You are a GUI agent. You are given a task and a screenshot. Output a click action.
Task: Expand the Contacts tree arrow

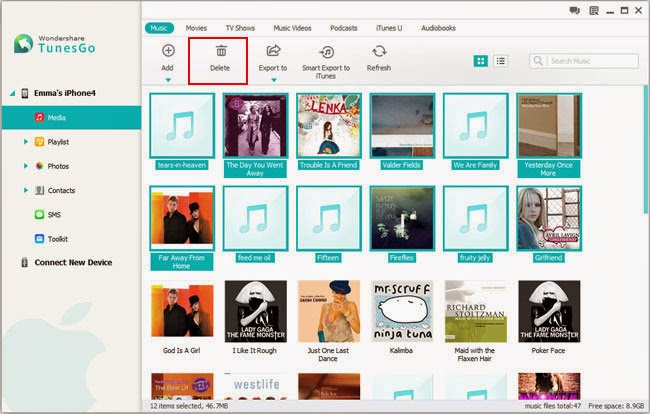pyautogui.click(x=26, y=191)
